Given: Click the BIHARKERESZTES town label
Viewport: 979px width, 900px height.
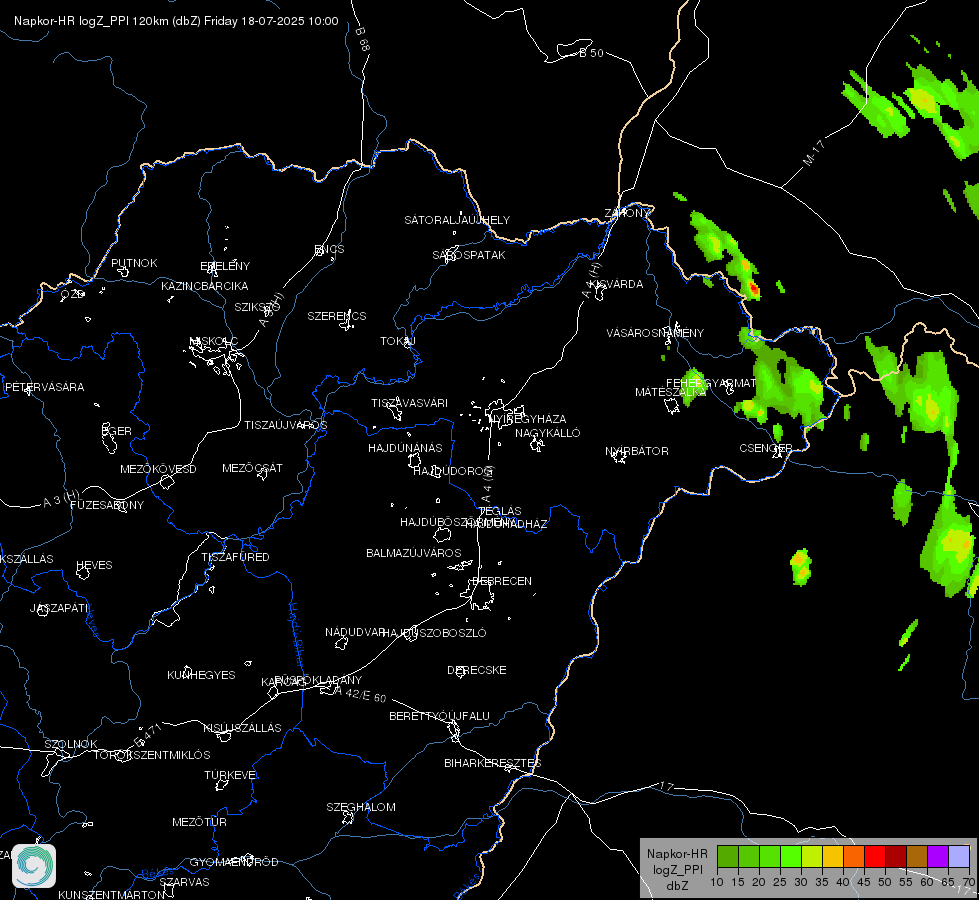Looking at the screenshot, I should coord(493,763).
